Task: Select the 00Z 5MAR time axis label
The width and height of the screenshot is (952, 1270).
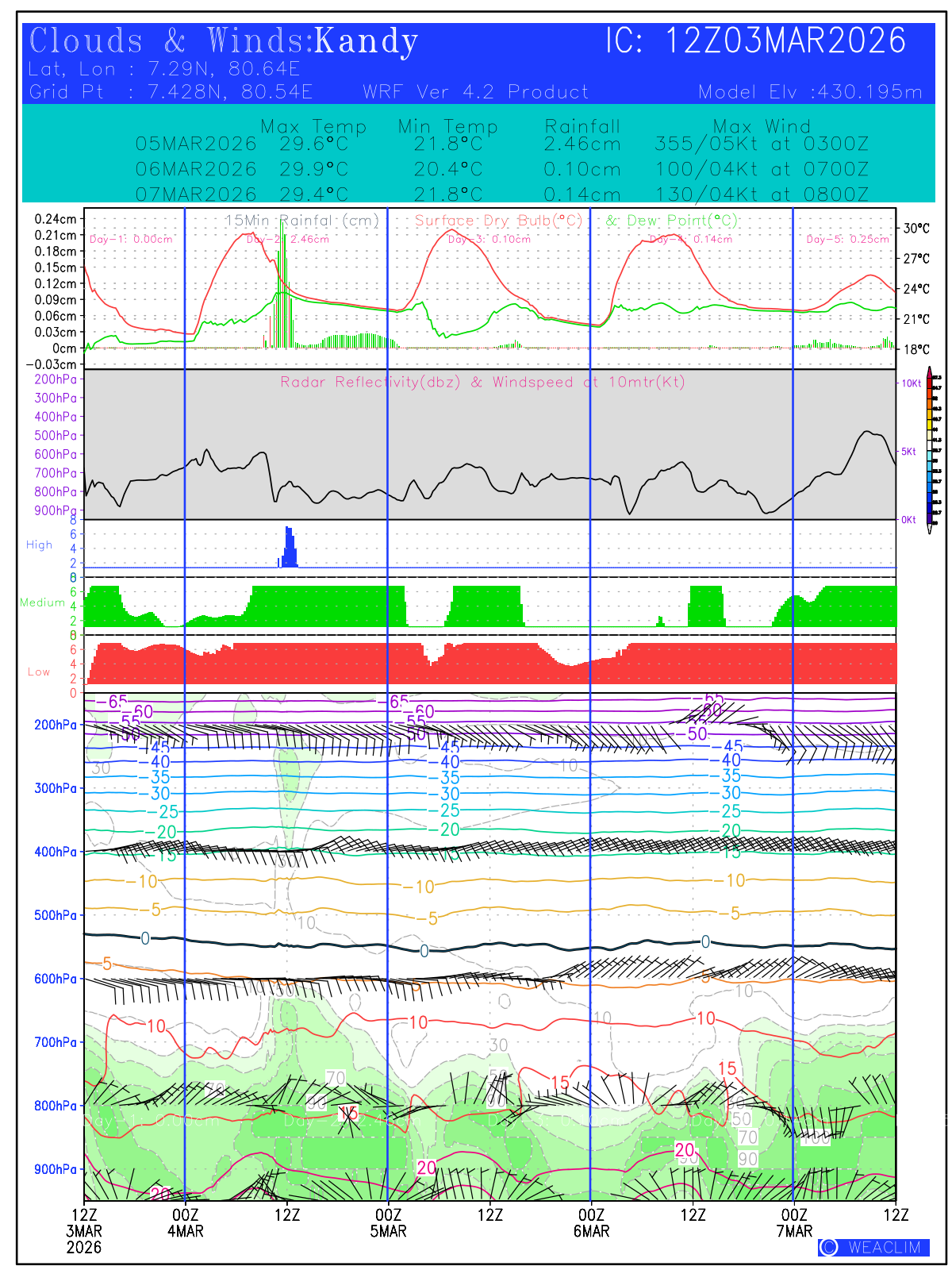Action: (388, 1222)
